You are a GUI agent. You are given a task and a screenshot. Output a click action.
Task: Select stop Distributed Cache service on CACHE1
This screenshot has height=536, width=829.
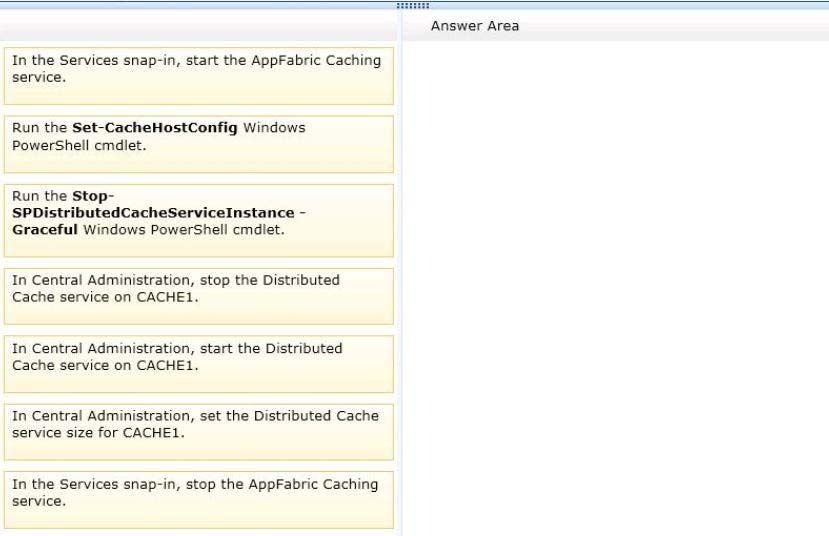coord(199,296)
